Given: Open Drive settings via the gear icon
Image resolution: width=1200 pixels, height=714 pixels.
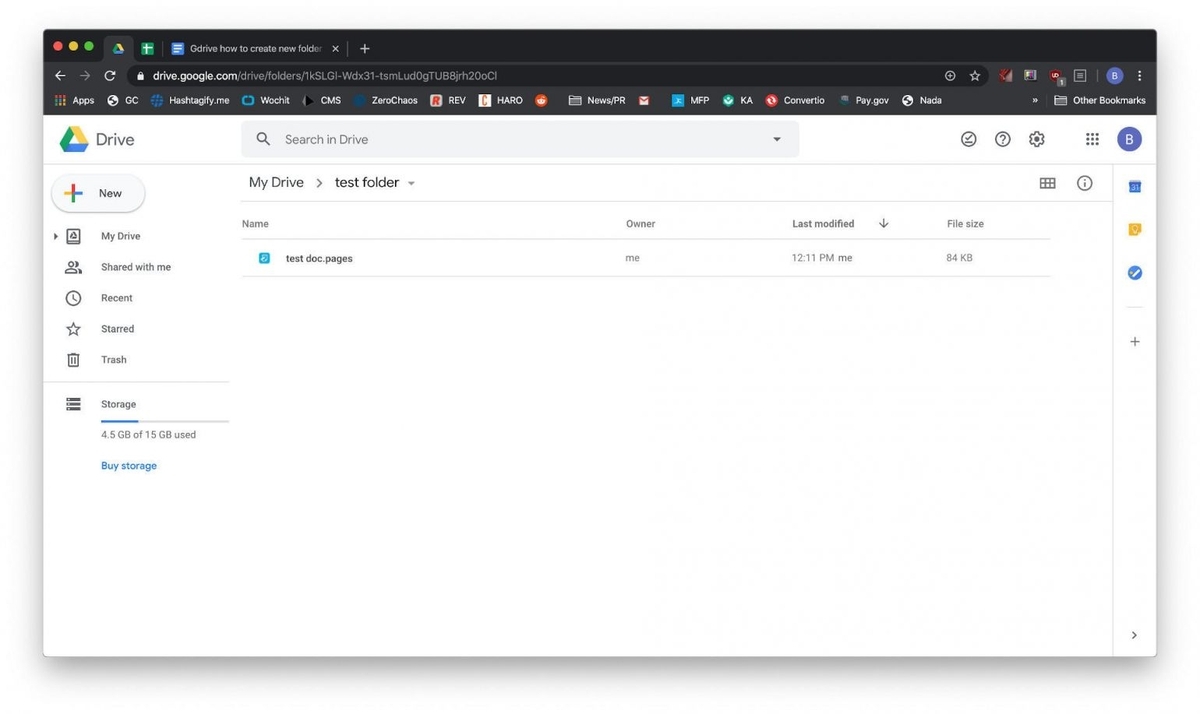Looking at the screenshot, I should point(1036,139).
